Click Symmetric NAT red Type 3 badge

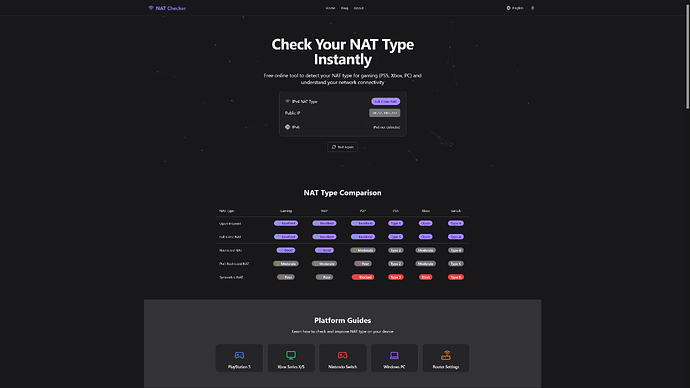click(396, 277)
